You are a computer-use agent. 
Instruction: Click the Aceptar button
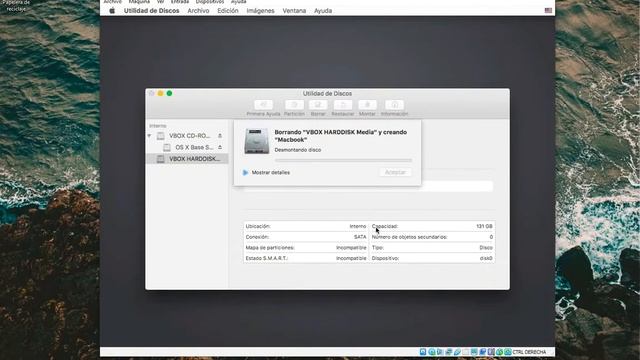(x=395, y=172)
